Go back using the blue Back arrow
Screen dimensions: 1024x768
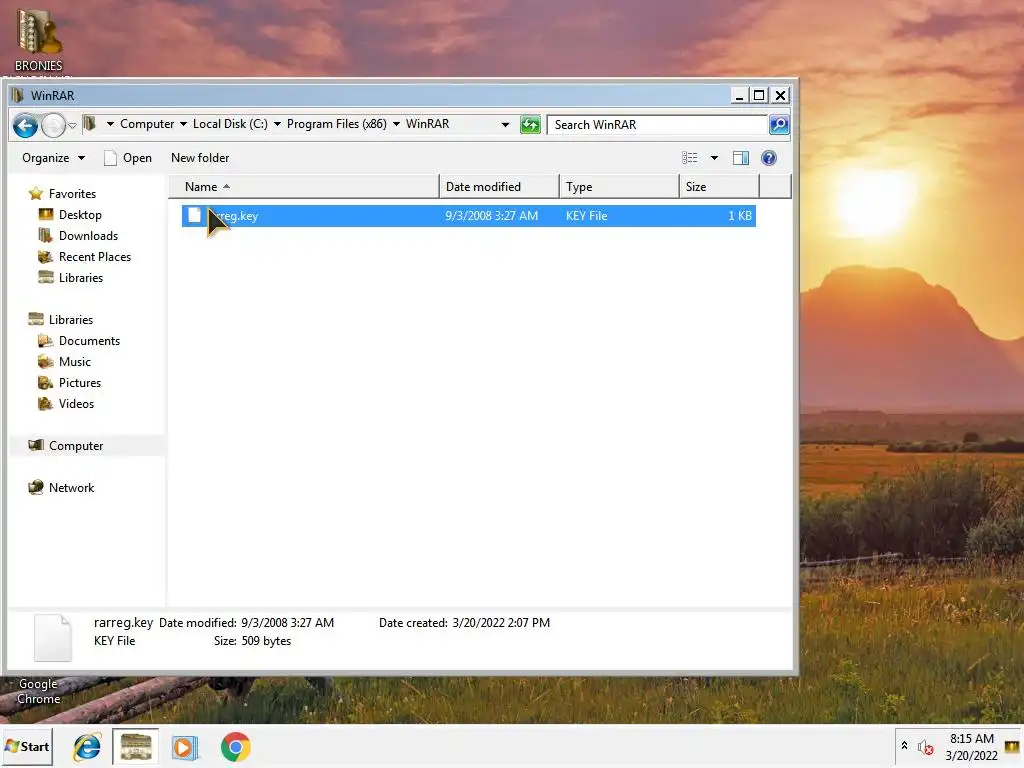pos(25,125)
